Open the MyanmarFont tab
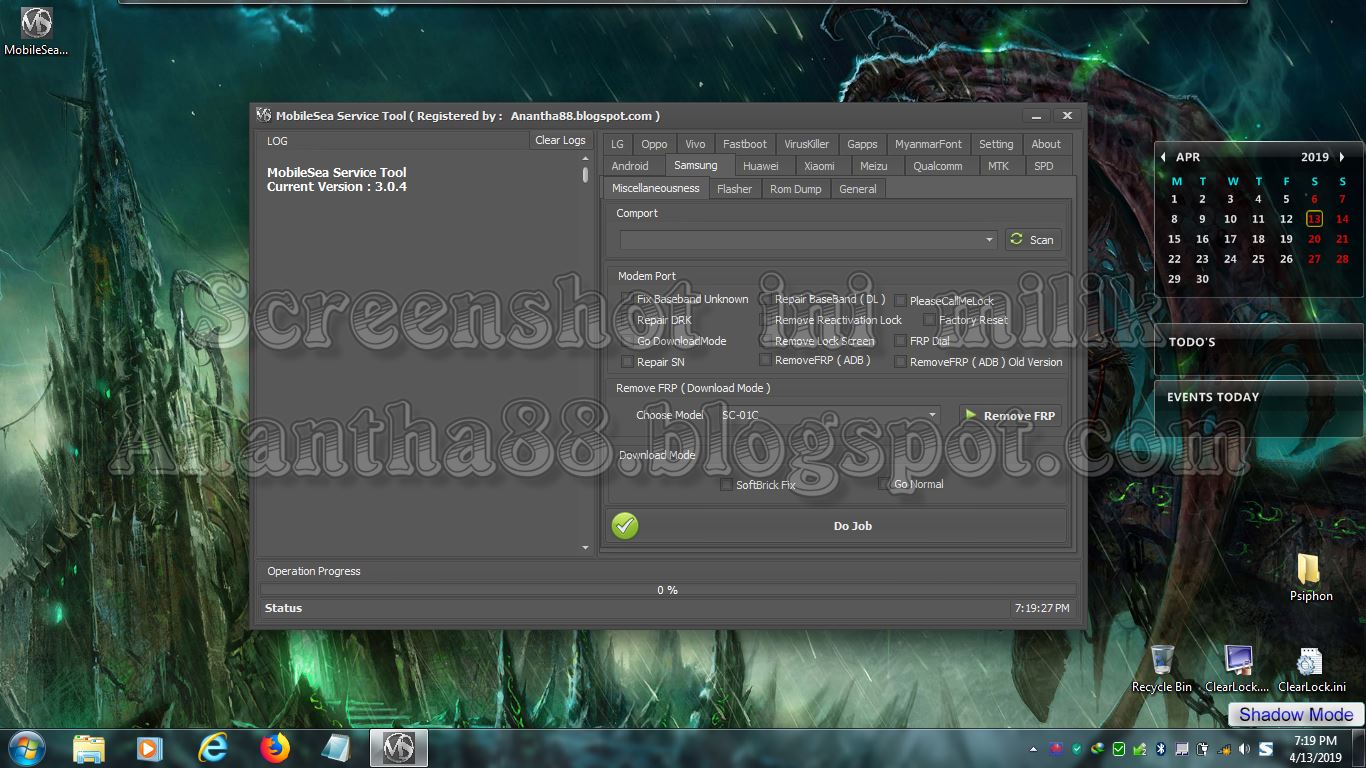1366x768 pixels. [928, 144]
